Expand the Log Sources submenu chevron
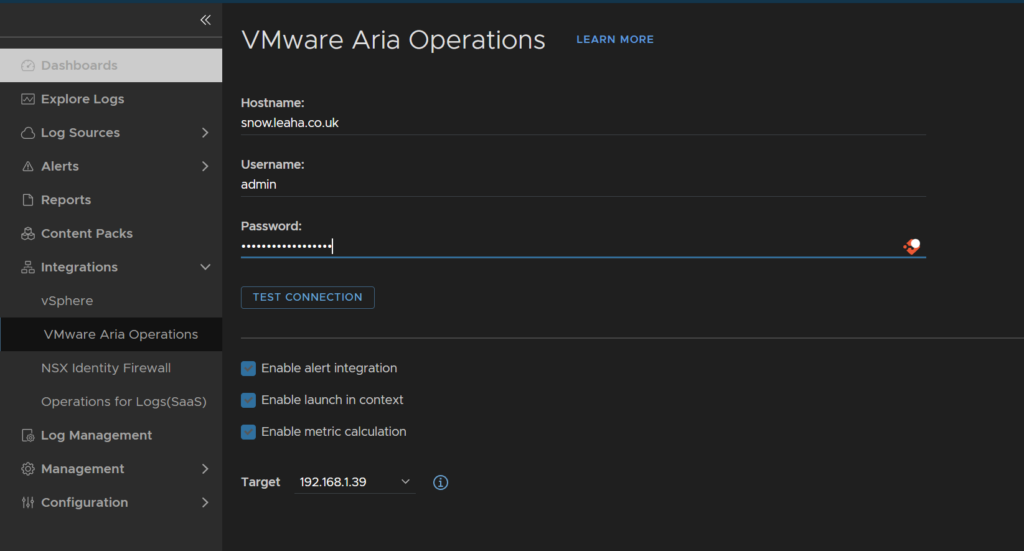Screen dimensions: 1024x551 (205, 133)
